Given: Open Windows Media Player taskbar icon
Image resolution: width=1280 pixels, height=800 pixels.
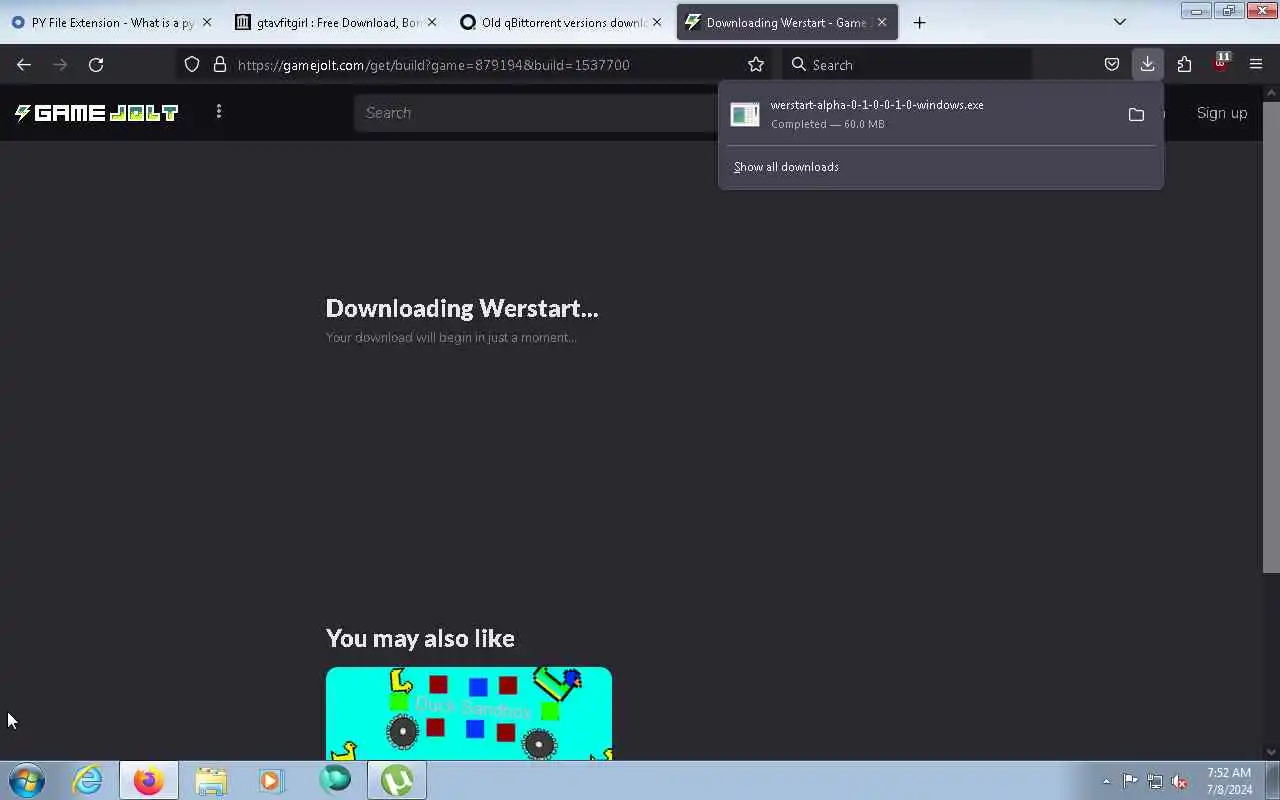Looking at the screenshot, I should (271, 780).
